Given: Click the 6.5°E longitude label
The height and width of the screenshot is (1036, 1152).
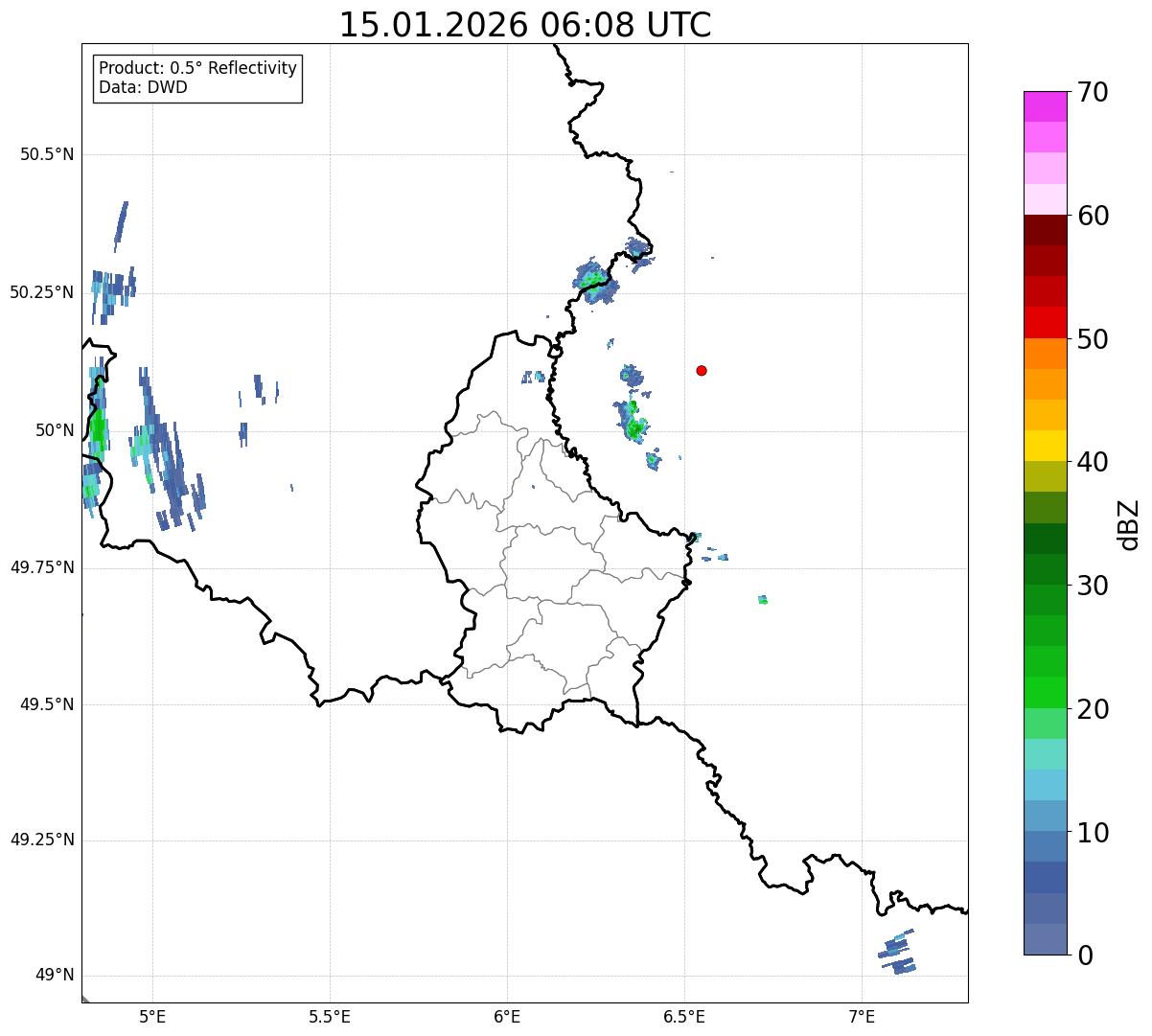Looking at the screenshot, I should [x=684, y=1016].
